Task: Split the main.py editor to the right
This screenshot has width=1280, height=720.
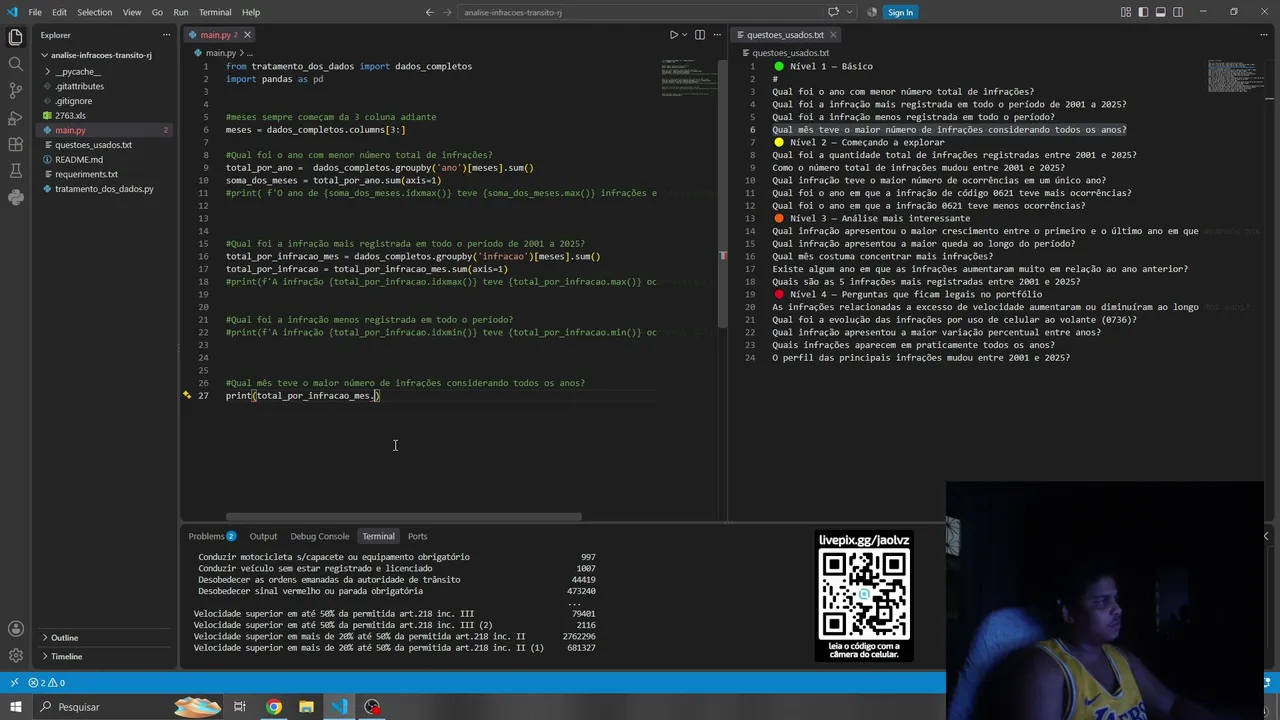Action: click(700, 35)
